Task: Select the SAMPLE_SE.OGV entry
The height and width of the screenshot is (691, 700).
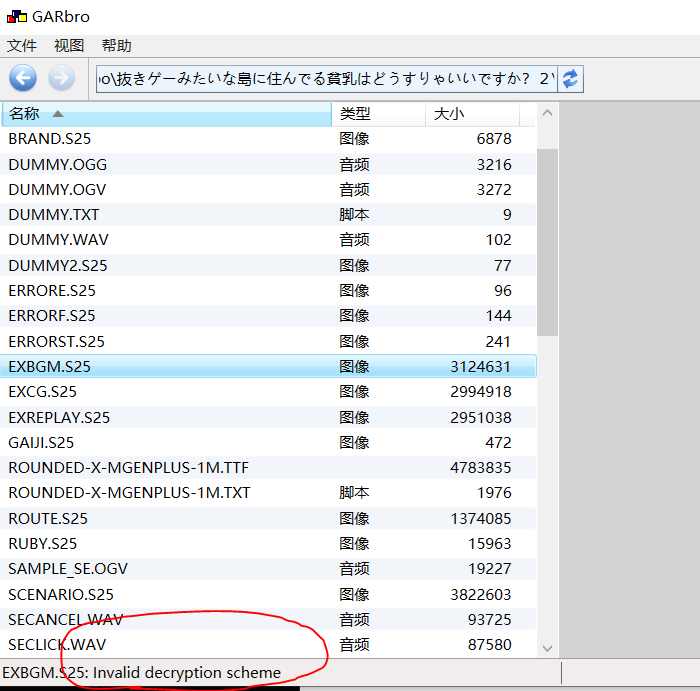Action: pyautogui.click(x=67, y=569)
